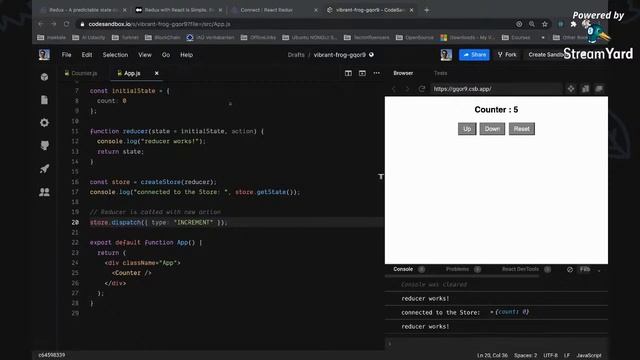Open the deployment rocket icon in the sidebar
This screenshot has width=640, height=360.
[x=44, y=169]
